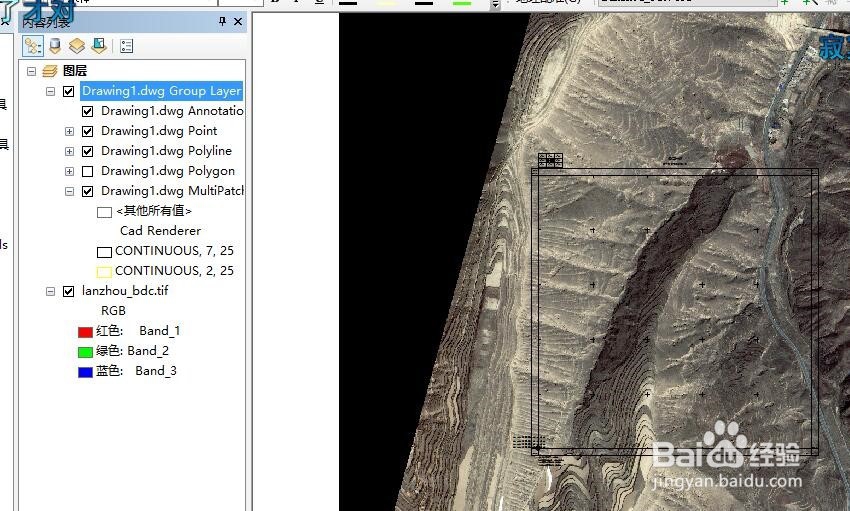Click CONTINUOUS, 7, 25 symbol swatch
Image resolution: width=850 pixels, height=511 pixels.
tap(104, 252)
